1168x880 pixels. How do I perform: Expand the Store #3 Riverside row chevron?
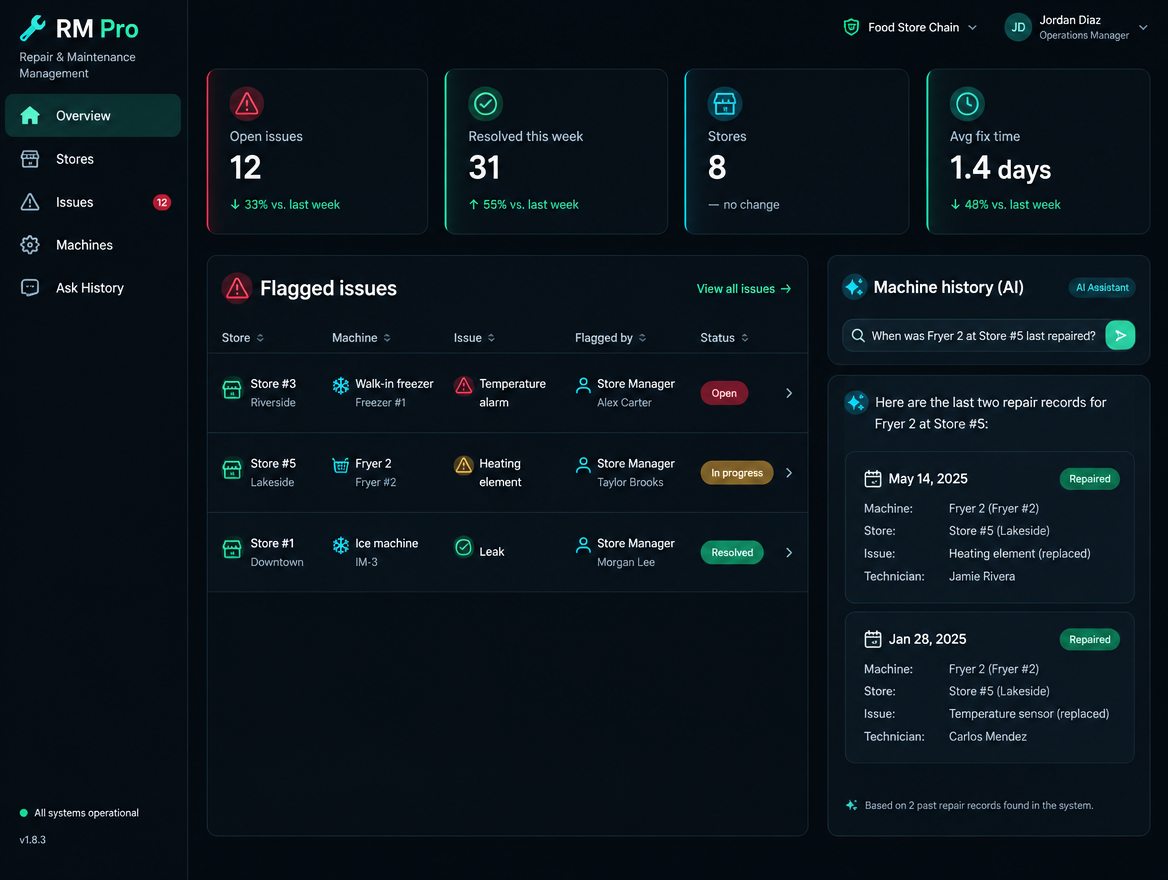pyautogui.click(x=789, y=393)
